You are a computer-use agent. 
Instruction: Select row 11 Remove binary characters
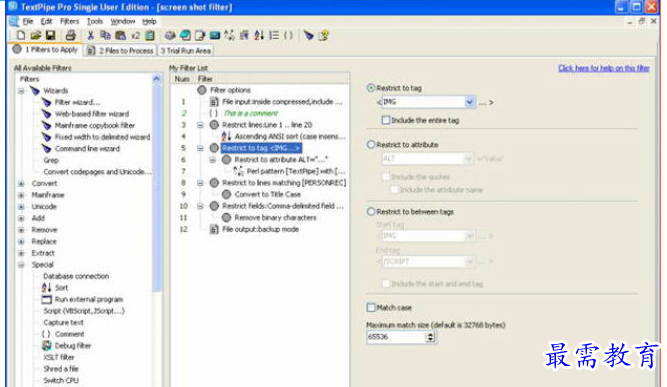[x=275, y=218]
